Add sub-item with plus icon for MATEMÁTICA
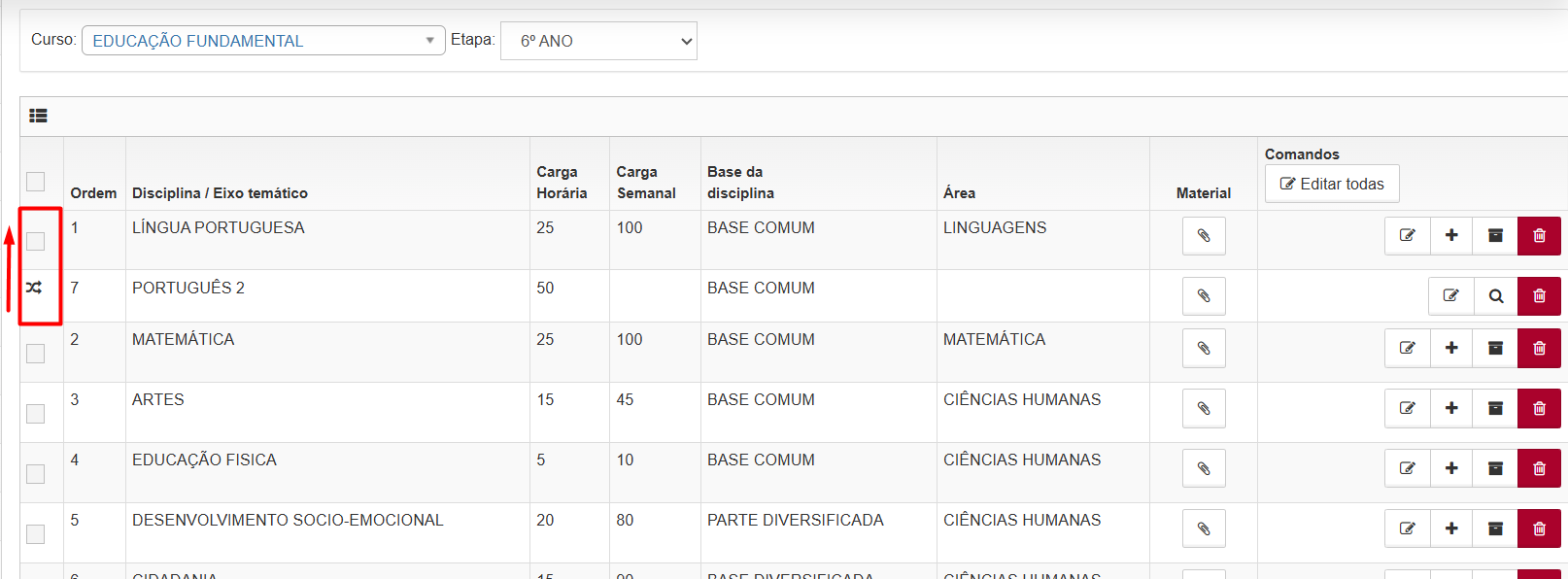Screen dimensions: 1568x579 (1451, 348)
